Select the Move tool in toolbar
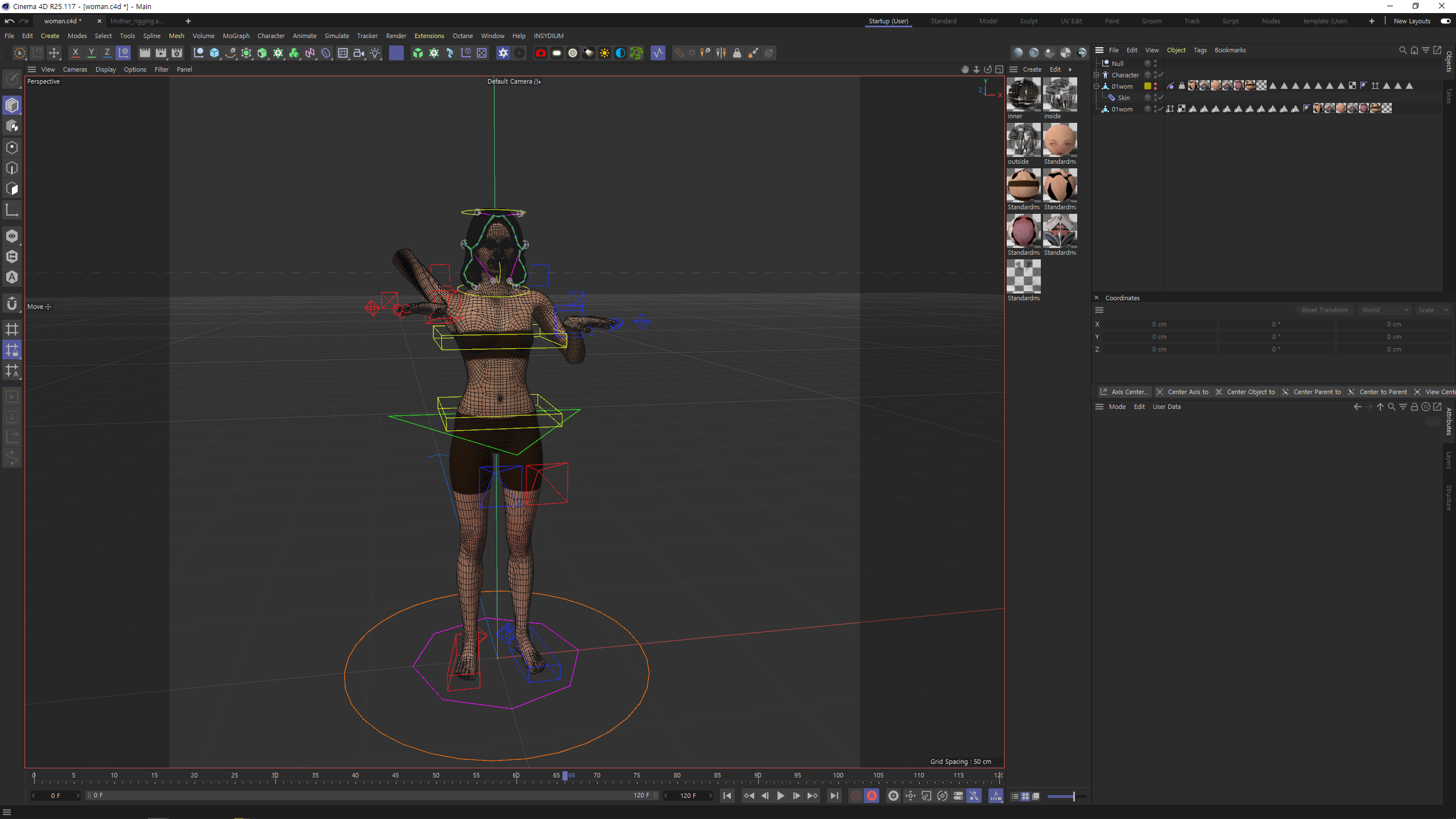This screenshot has height=819, width=1456. [x=55, y=53]
